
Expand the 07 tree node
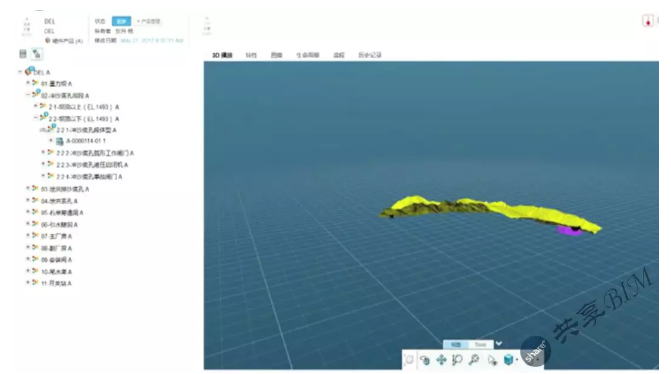pyautogui.click(x=28, y=235)
